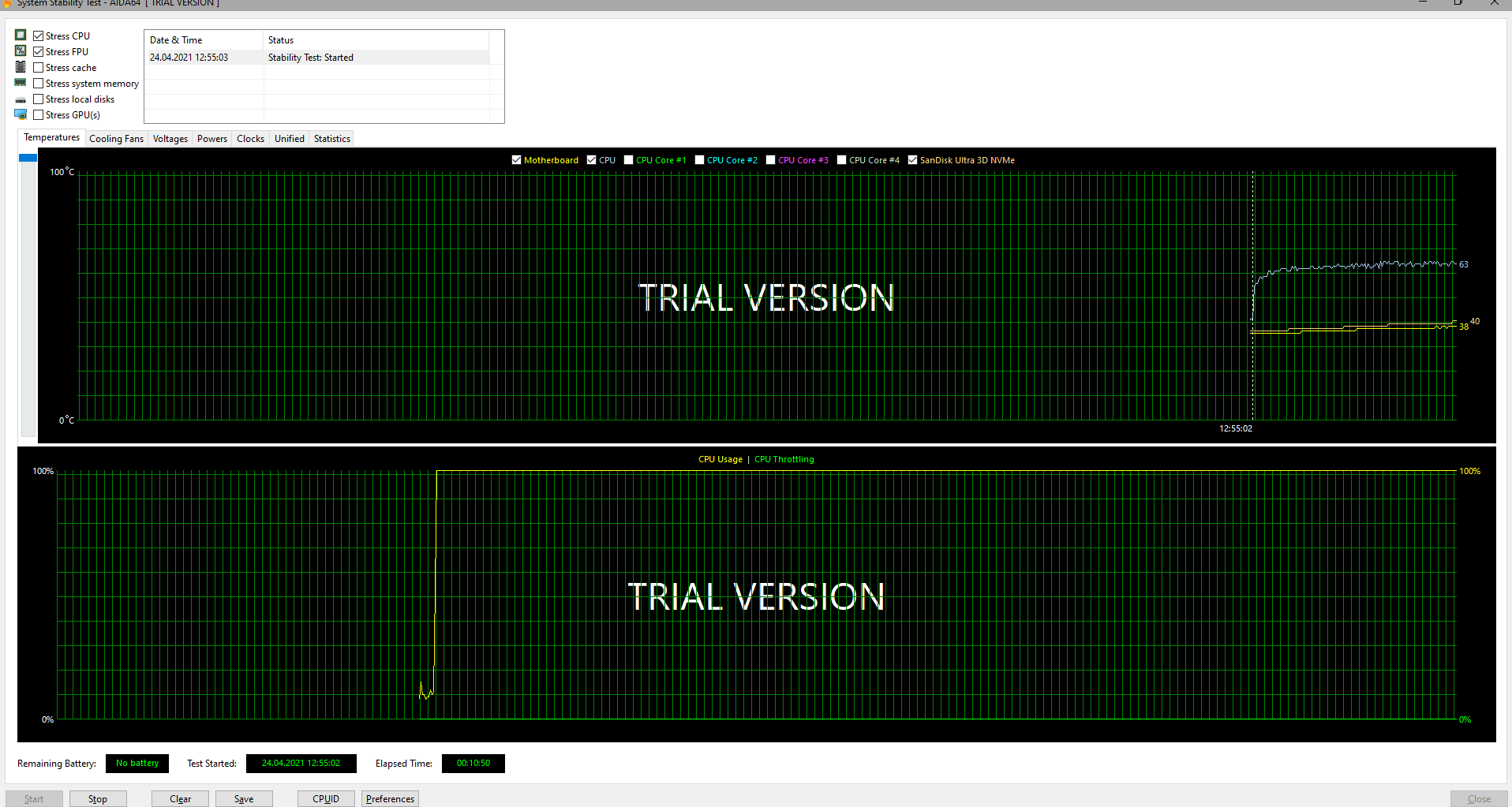This screenshot has width=1512, height=807.
Task: Enable the Stress cache checkbox
Action: 39,67
